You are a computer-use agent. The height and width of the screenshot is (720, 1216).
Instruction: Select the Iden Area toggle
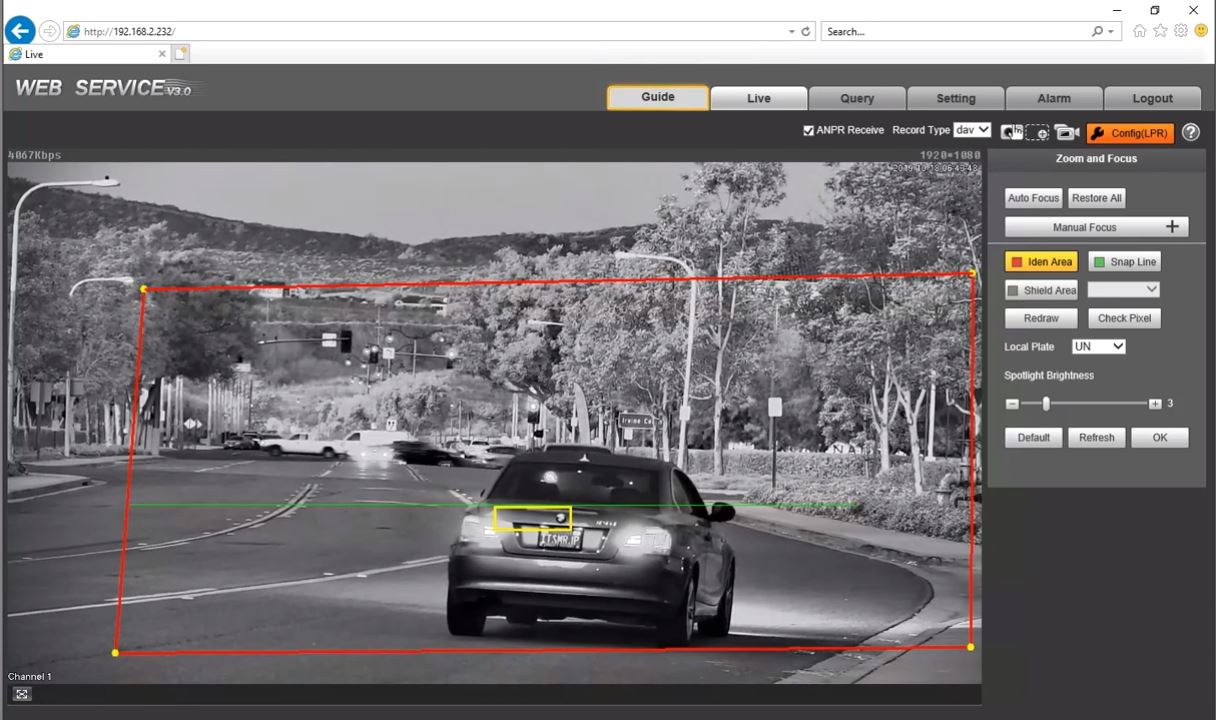1041,262
